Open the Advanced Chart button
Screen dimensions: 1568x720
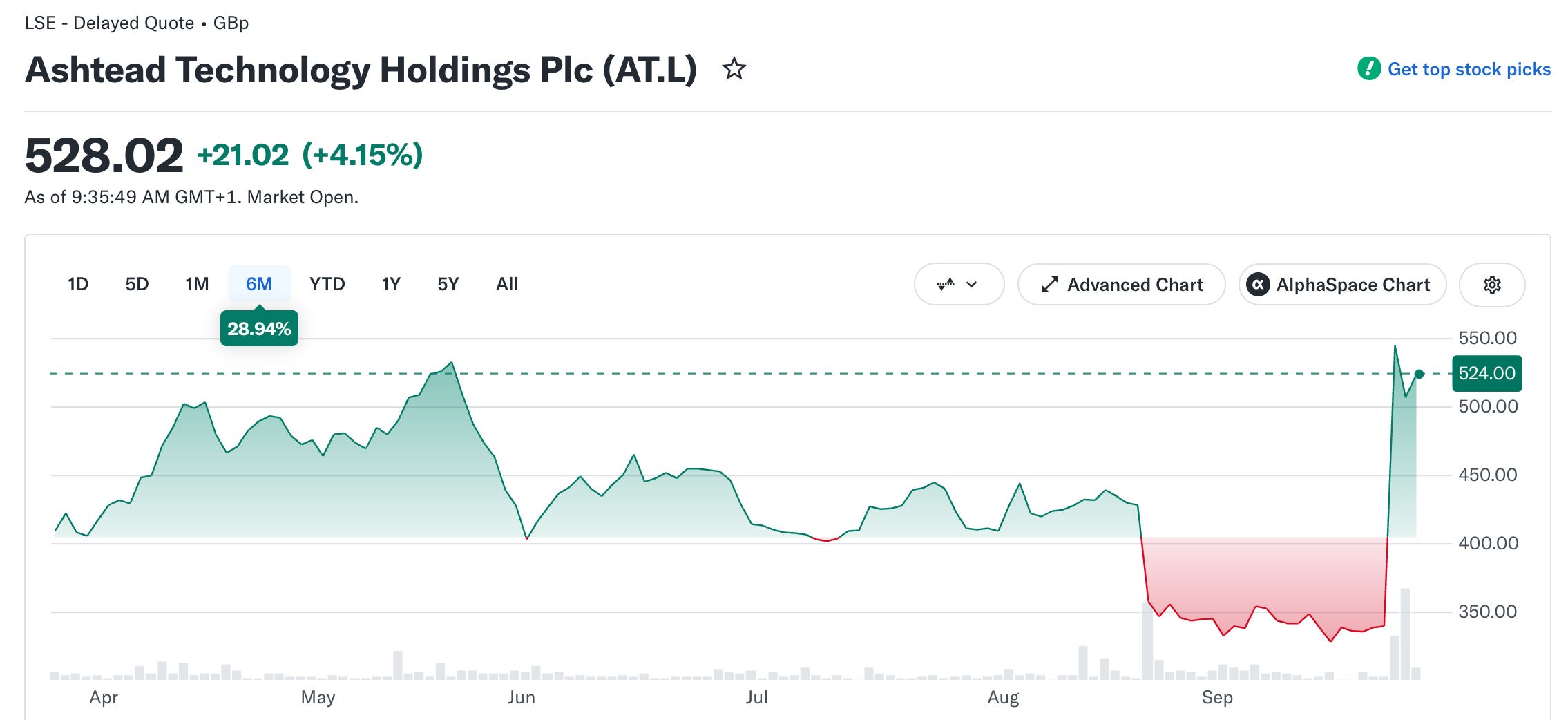coord(1122,285)
